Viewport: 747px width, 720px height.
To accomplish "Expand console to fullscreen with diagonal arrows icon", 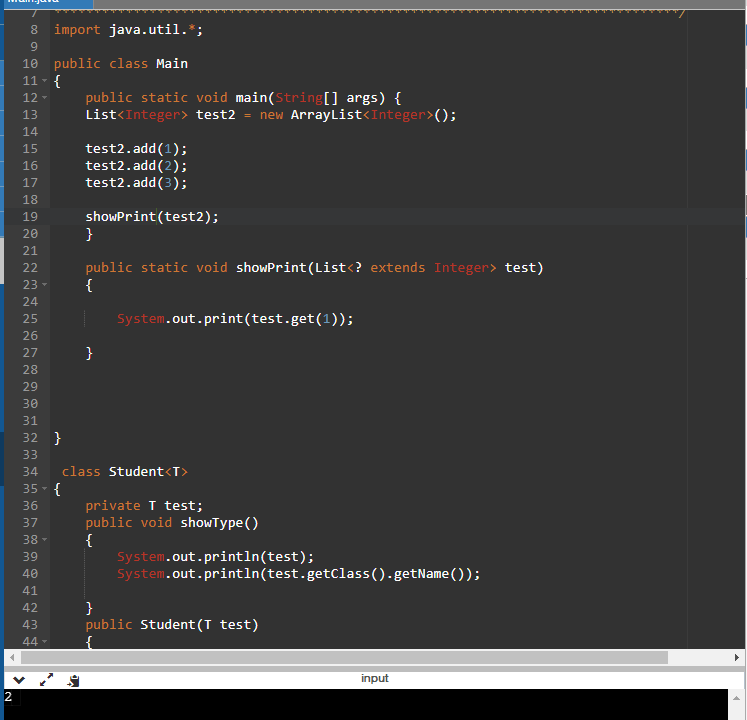I will [46, 680].
